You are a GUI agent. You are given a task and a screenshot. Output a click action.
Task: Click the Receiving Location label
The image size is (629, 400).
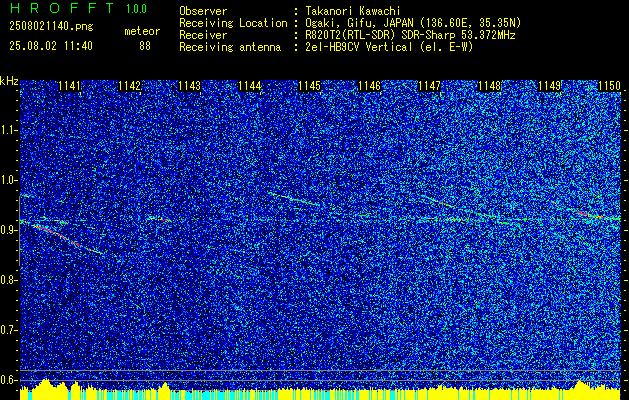(x=233, y=23)
